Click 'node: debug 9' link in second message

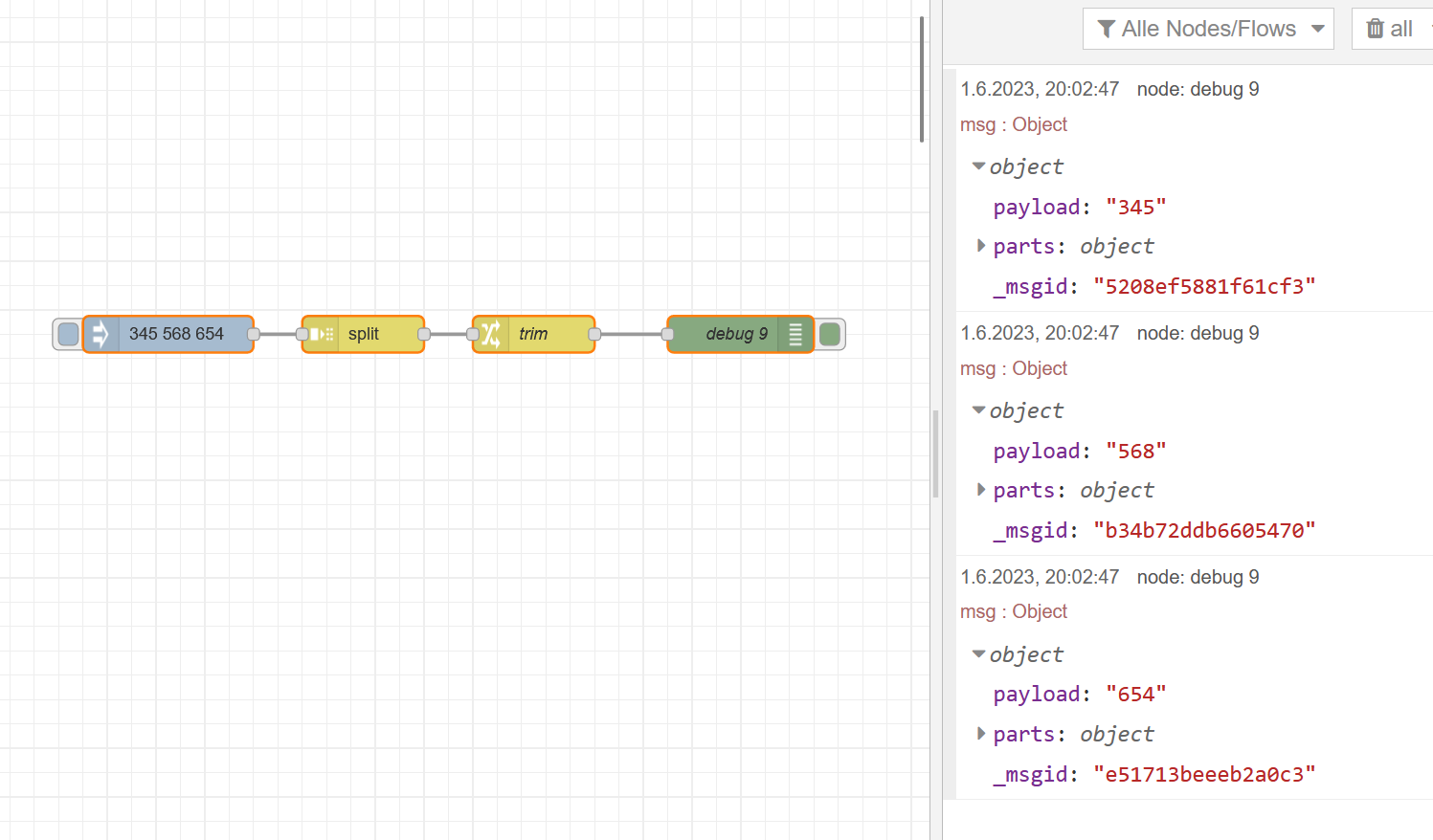[x=1198, y=333]
